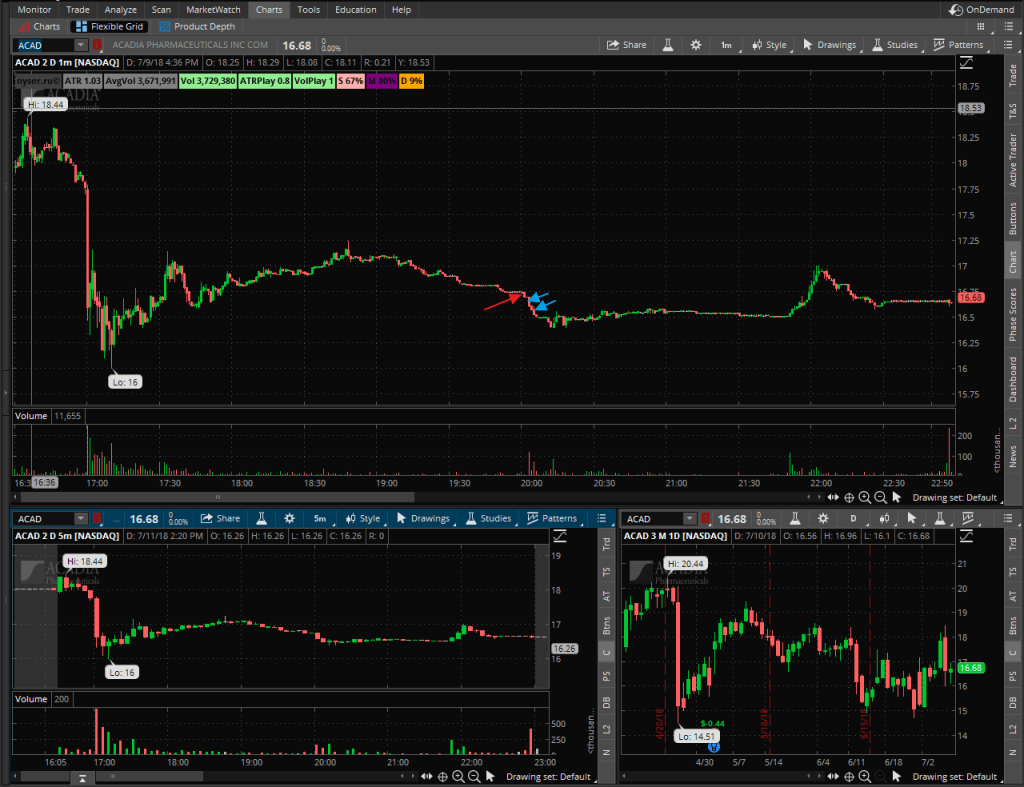Screen dimensions: 1024x787
Task: Toggle the L2 panel on daily chart
Action: [1012, 729]
